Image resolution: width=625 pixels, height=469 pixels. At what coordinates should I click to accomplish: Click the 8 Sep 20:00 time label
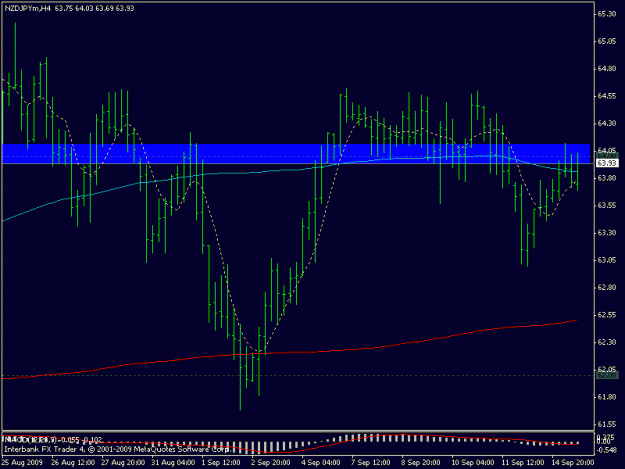click(421, 463)
